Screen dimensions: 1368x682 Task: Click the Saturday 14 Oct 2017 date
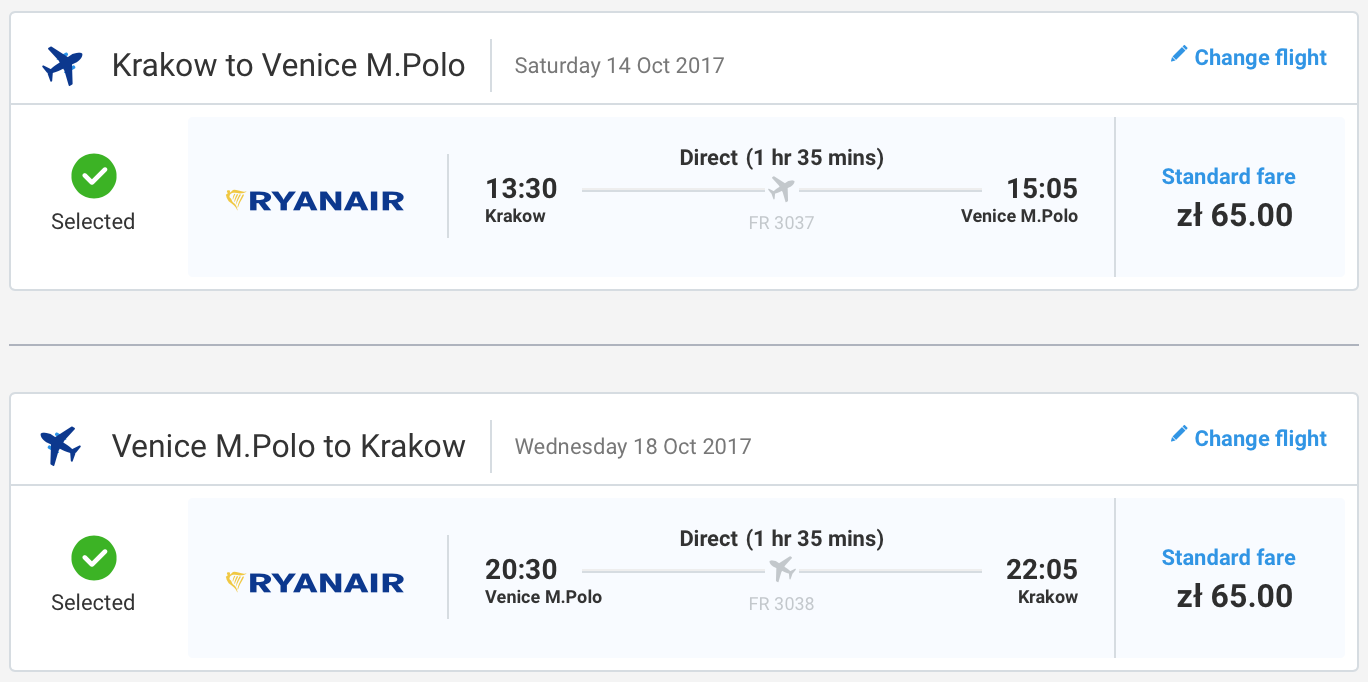[x=619, y=66]
